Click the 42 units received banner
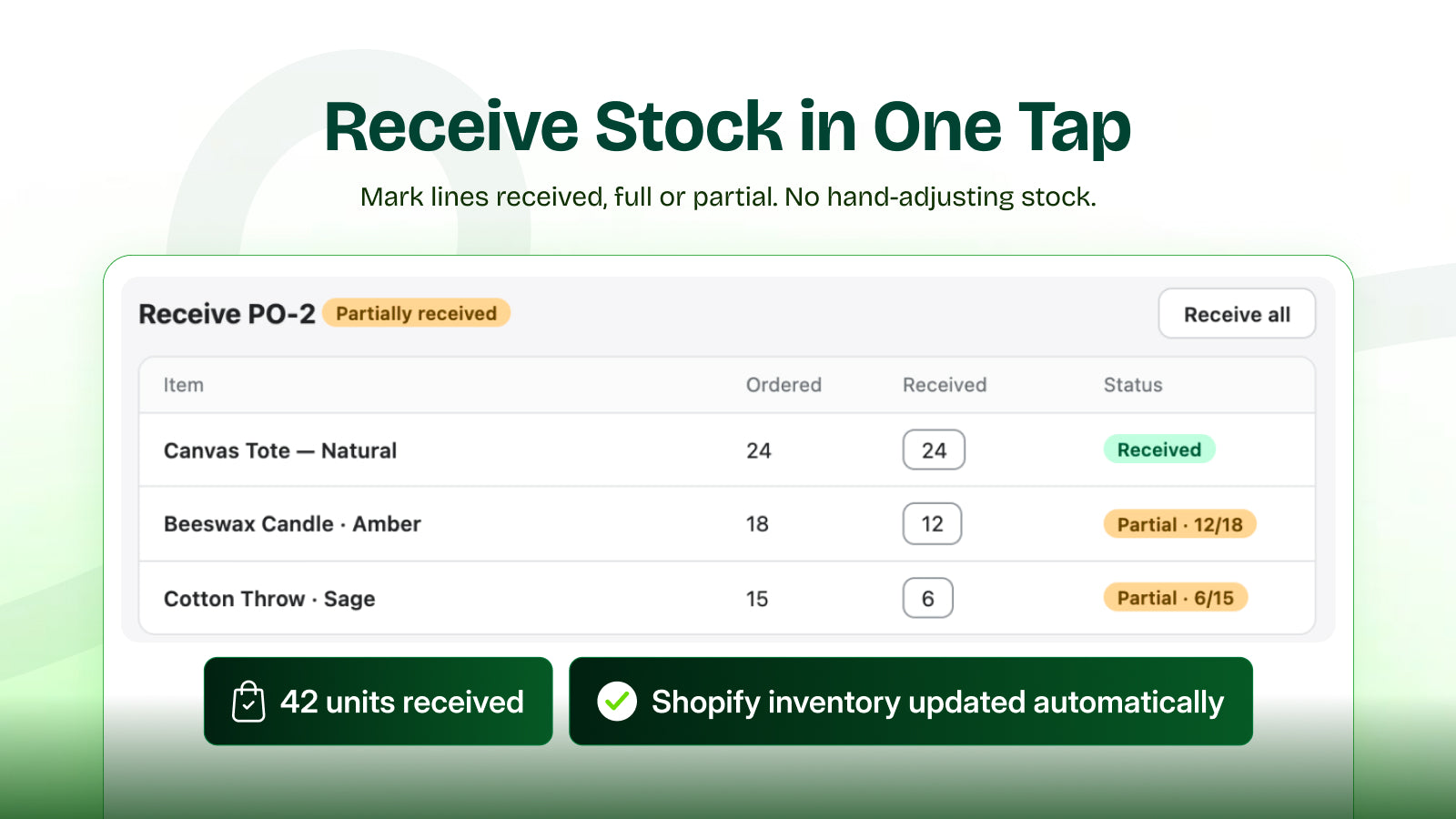 click(x=379, y=702)
